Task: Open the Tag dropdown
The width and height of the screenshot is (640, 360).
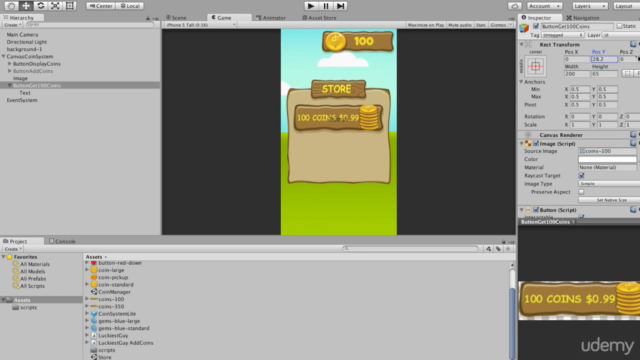Action: pyautogui.click(x=562, y=35)
